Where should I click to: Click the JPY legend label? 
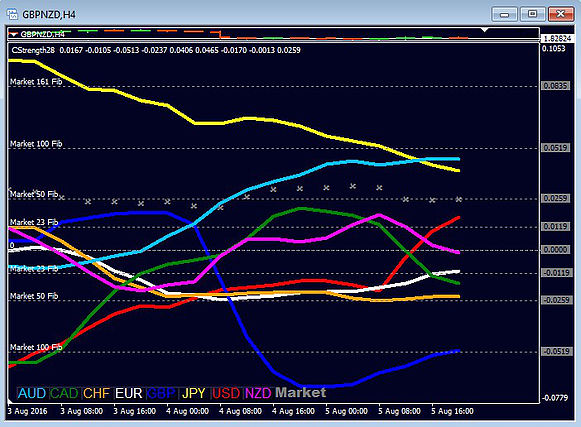(194, 393)
